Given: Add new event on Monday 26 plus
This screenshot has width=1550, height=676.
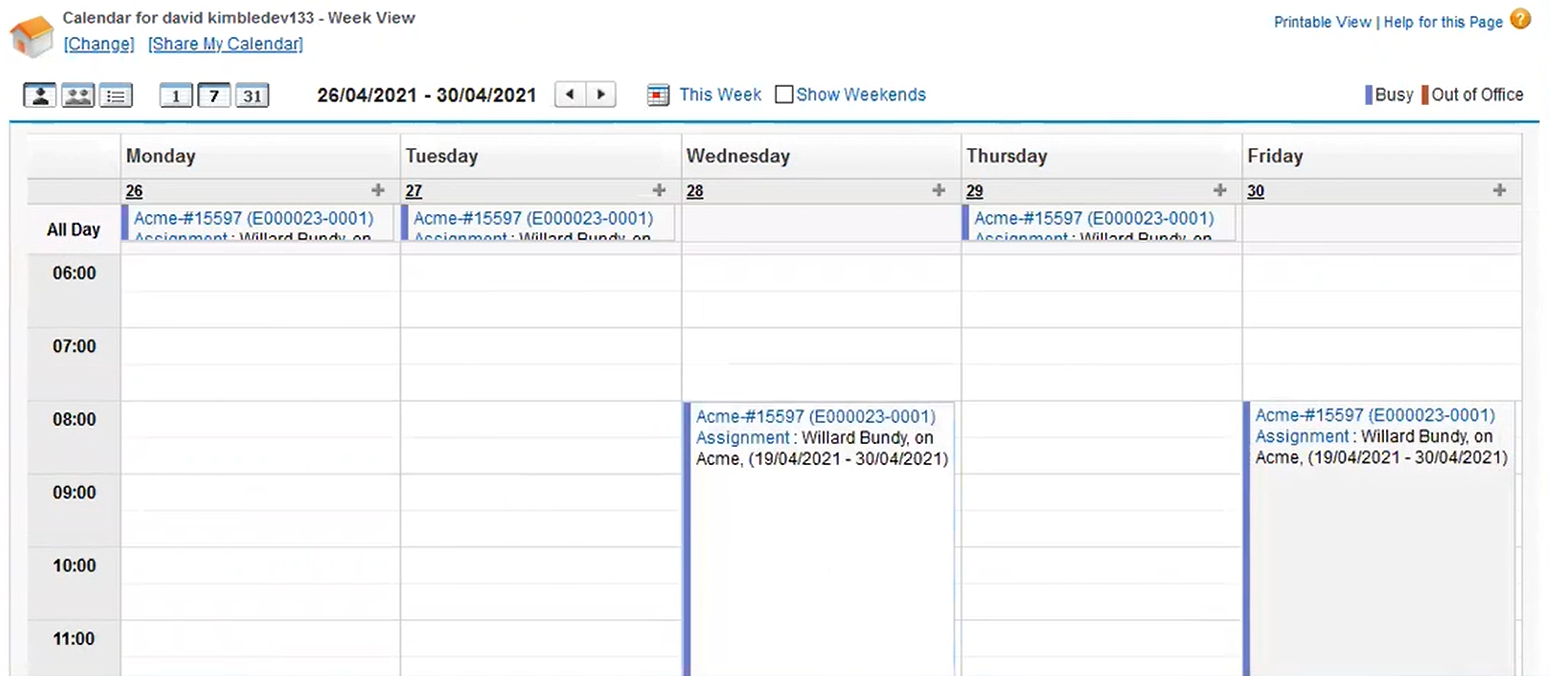Looking at the screenshot, I should 378,190.
